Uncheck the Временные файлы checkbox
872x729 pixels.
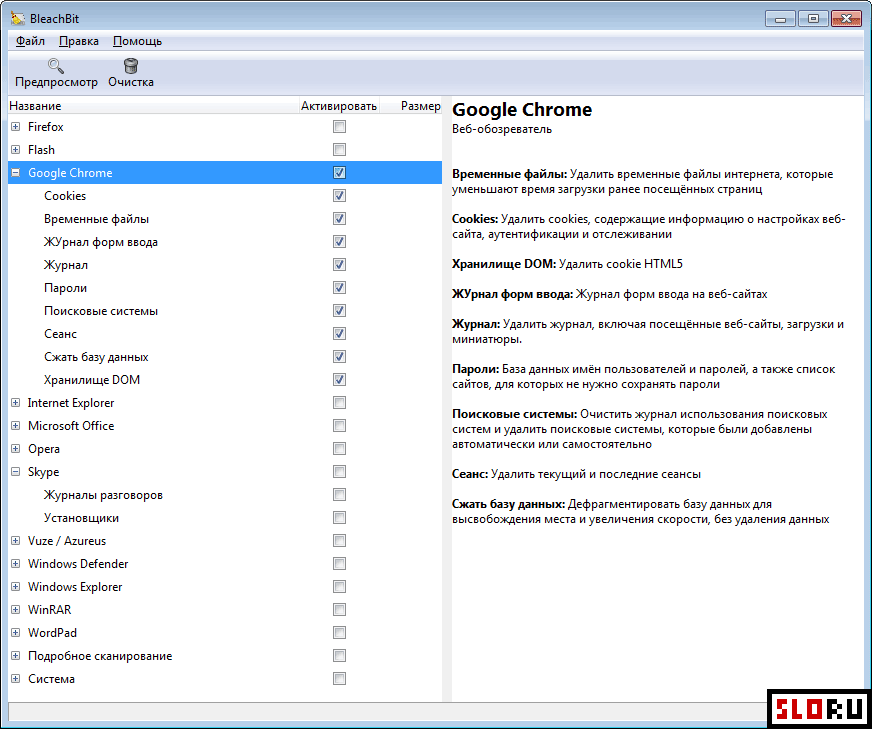339,219
